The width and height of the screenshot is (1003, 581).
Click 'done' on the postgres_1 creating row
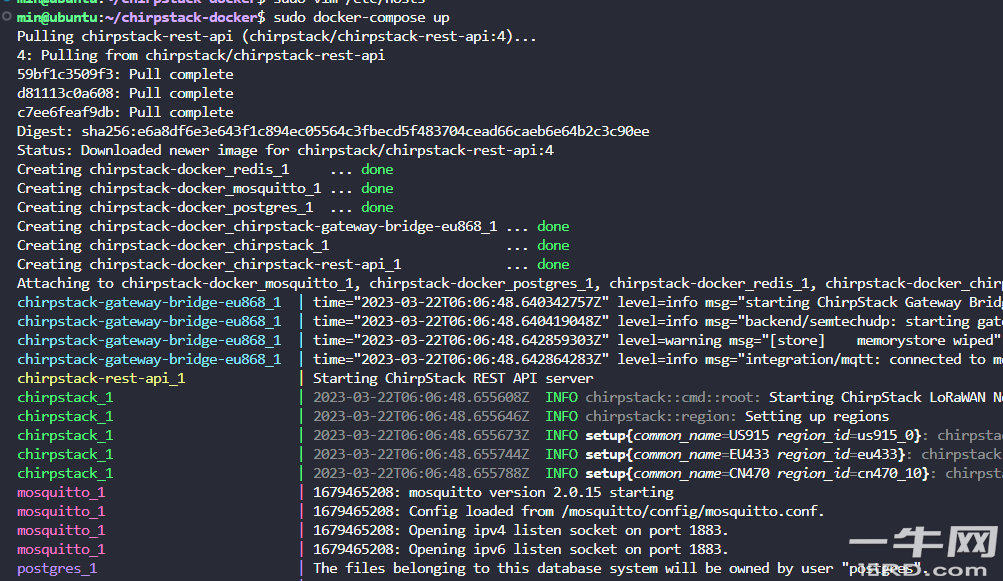click(377, 207)
